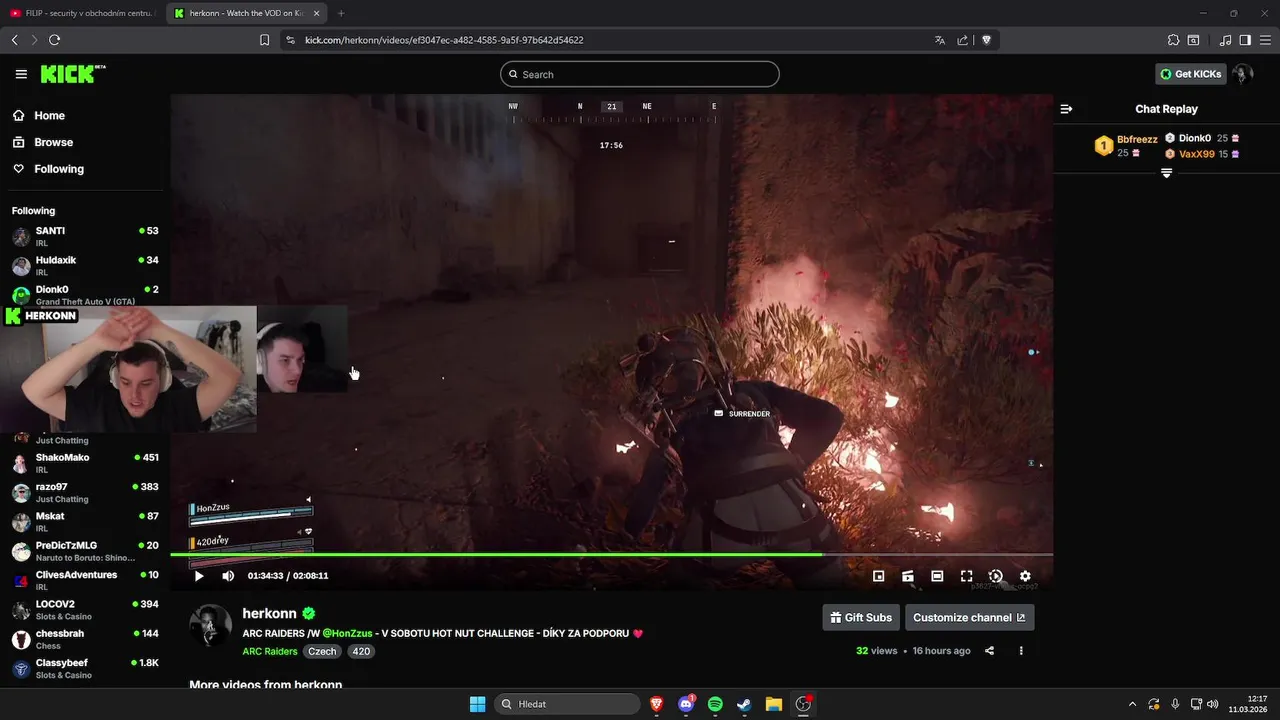The image size is (1280, 720).
Task: Open the browser extensions puzzle icon
Action: (x=1173, y=40)
